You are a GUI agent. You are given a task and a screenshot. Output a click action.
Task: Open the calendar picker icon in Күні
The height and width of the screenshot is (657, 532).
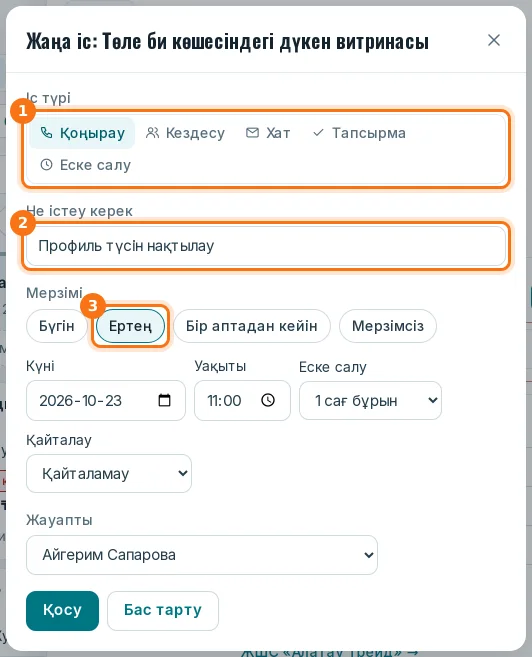coord(164,401)
